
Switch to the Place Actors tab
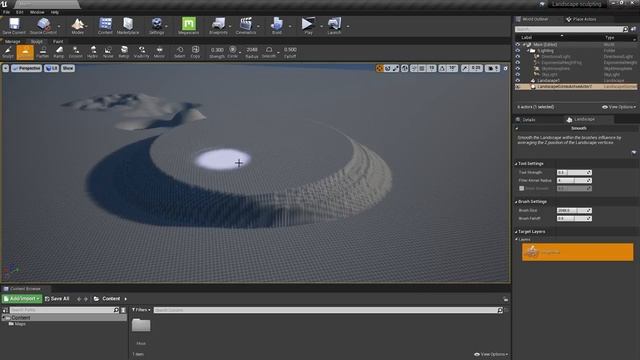[581, 19]
